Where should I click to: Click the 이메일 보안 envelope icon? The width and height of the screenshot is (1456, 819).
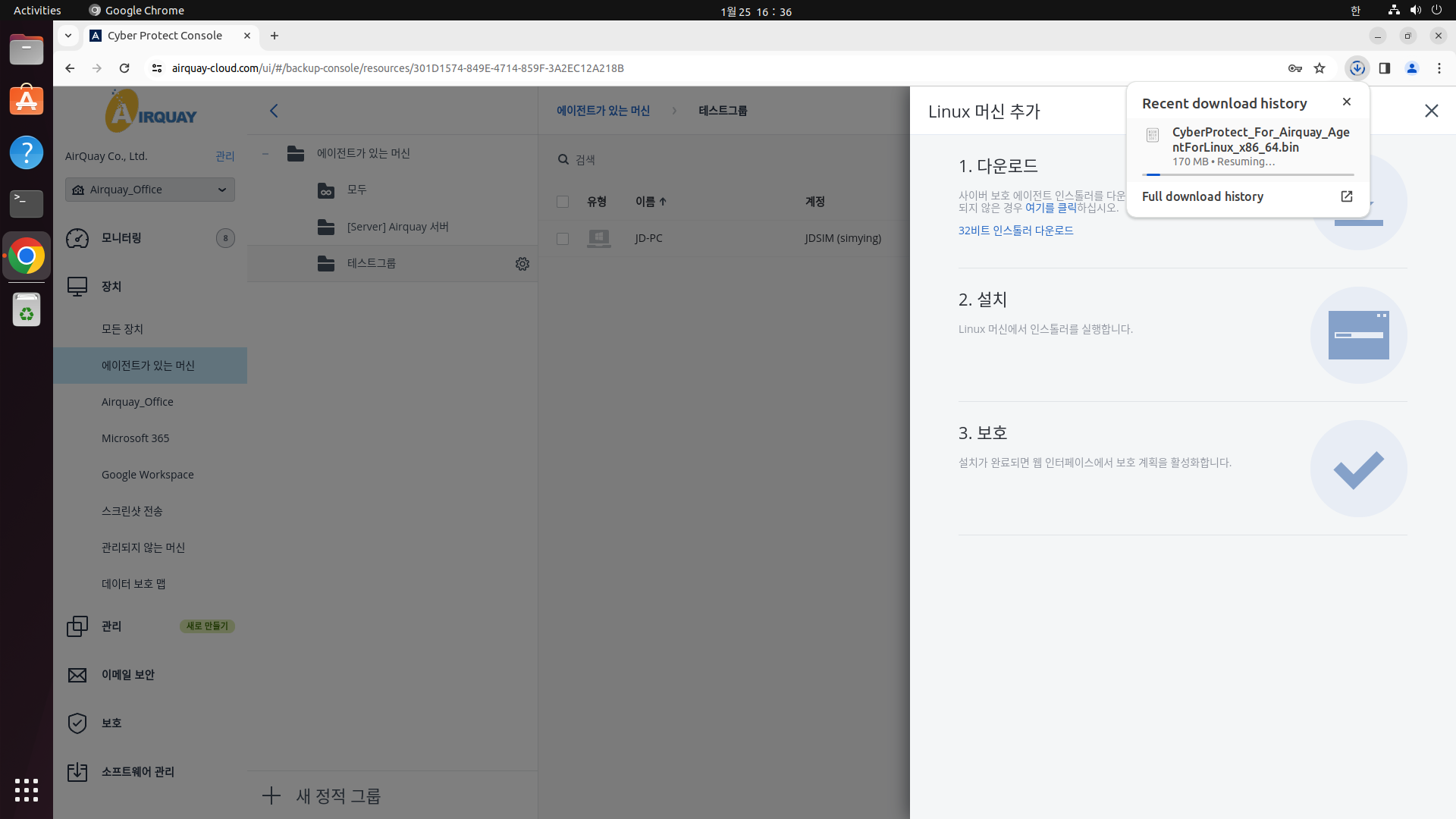click(x=77, y=675)
